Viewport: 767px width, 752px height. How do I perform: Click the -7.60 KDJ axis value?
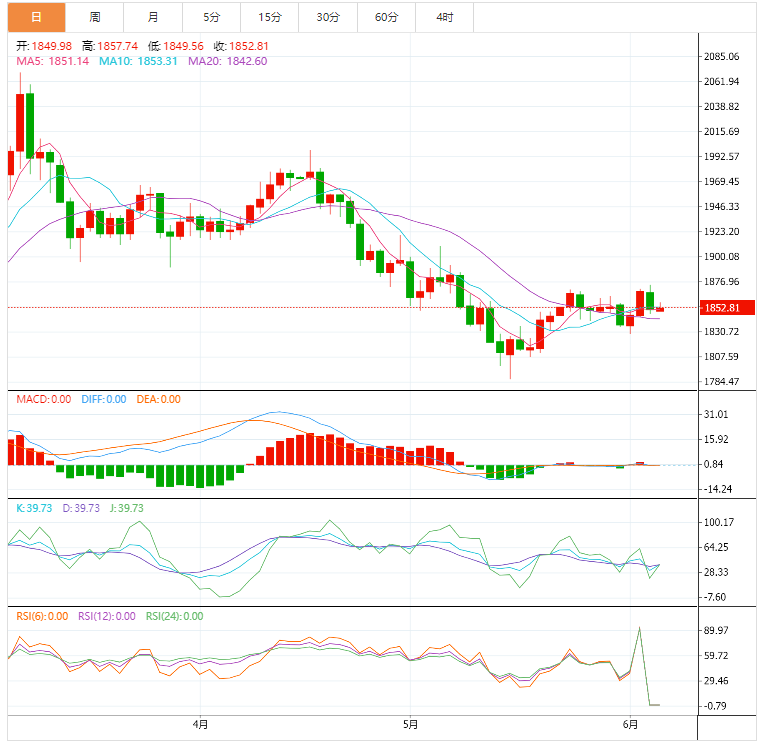point(715,597)
